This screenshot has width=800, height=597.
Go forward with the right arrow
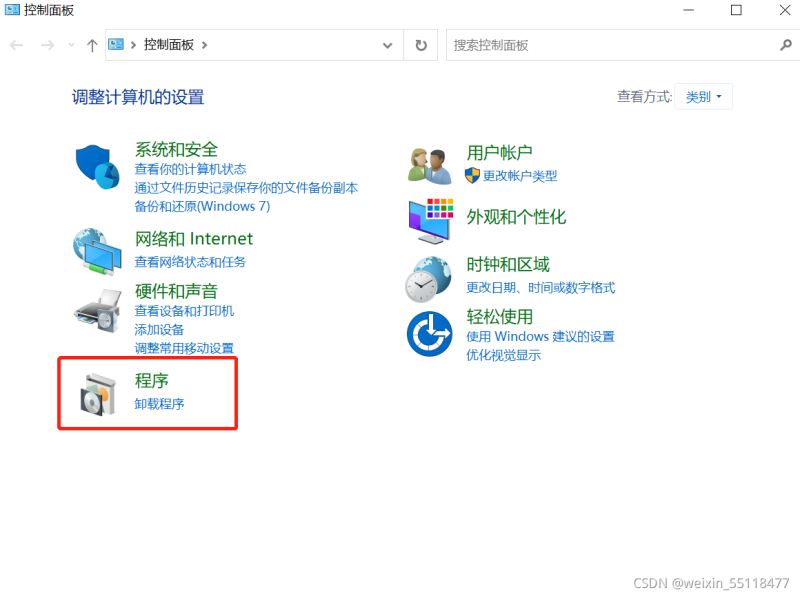[47, 45]
